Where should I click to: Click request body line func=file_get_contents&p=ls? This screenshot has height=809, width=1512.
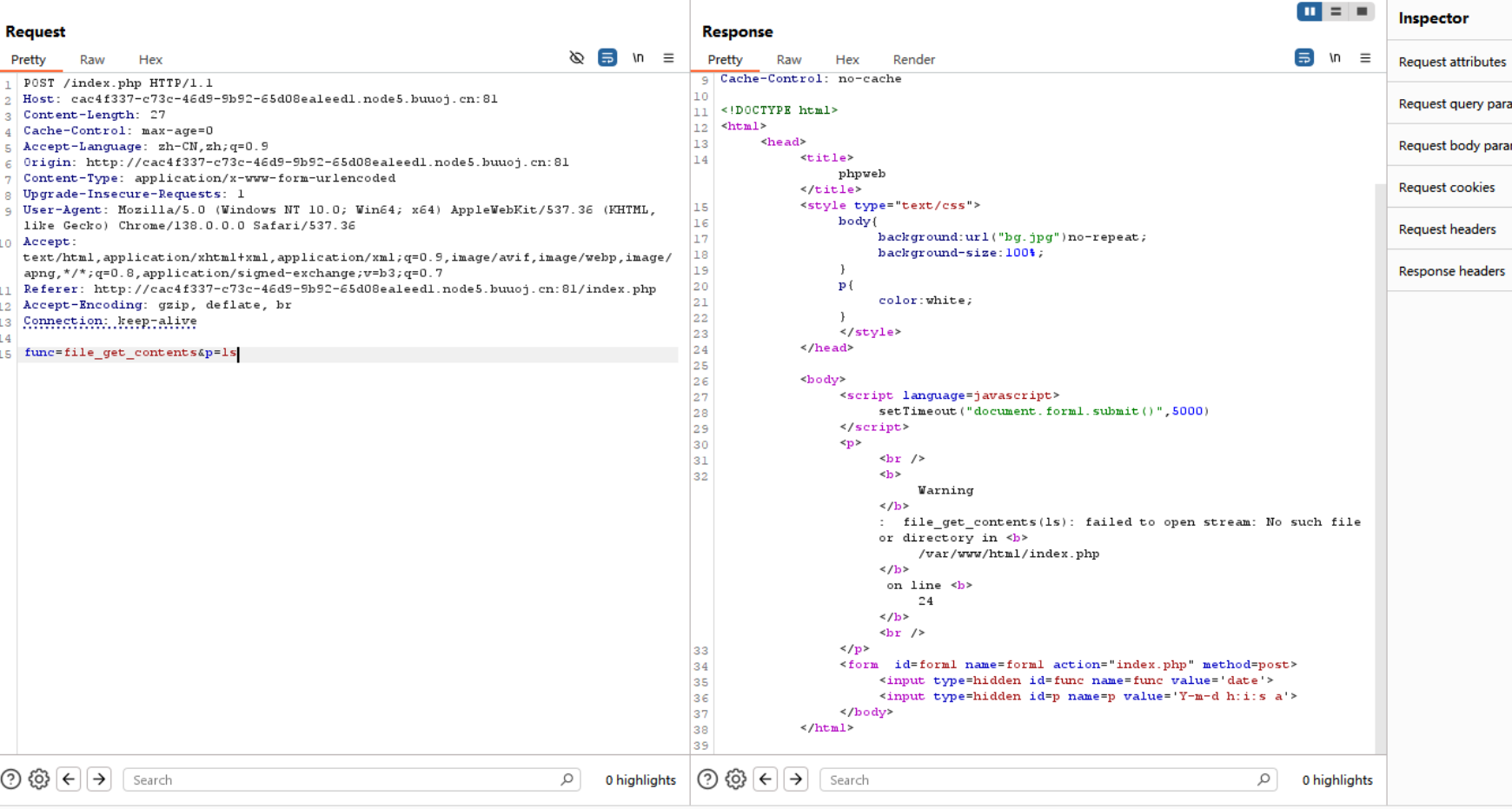coord(130,353)
